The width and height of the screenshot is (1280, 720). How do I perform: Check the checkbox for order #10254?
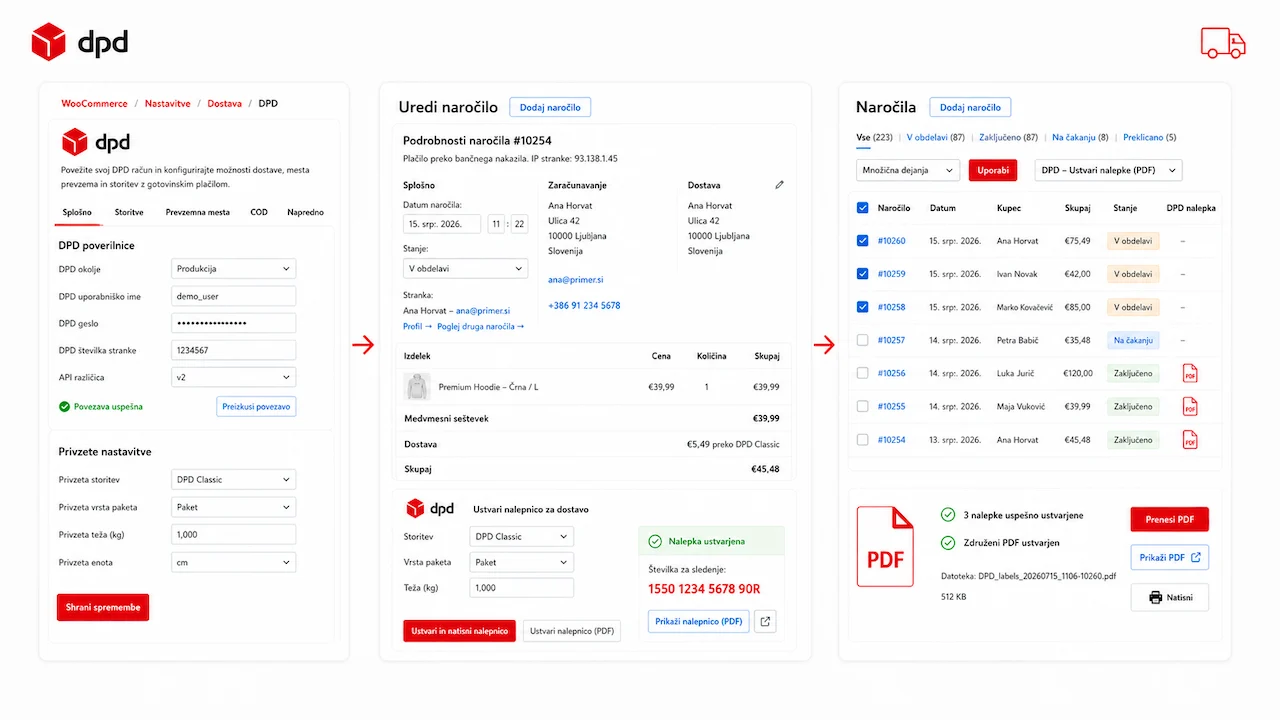coord(863,439)
